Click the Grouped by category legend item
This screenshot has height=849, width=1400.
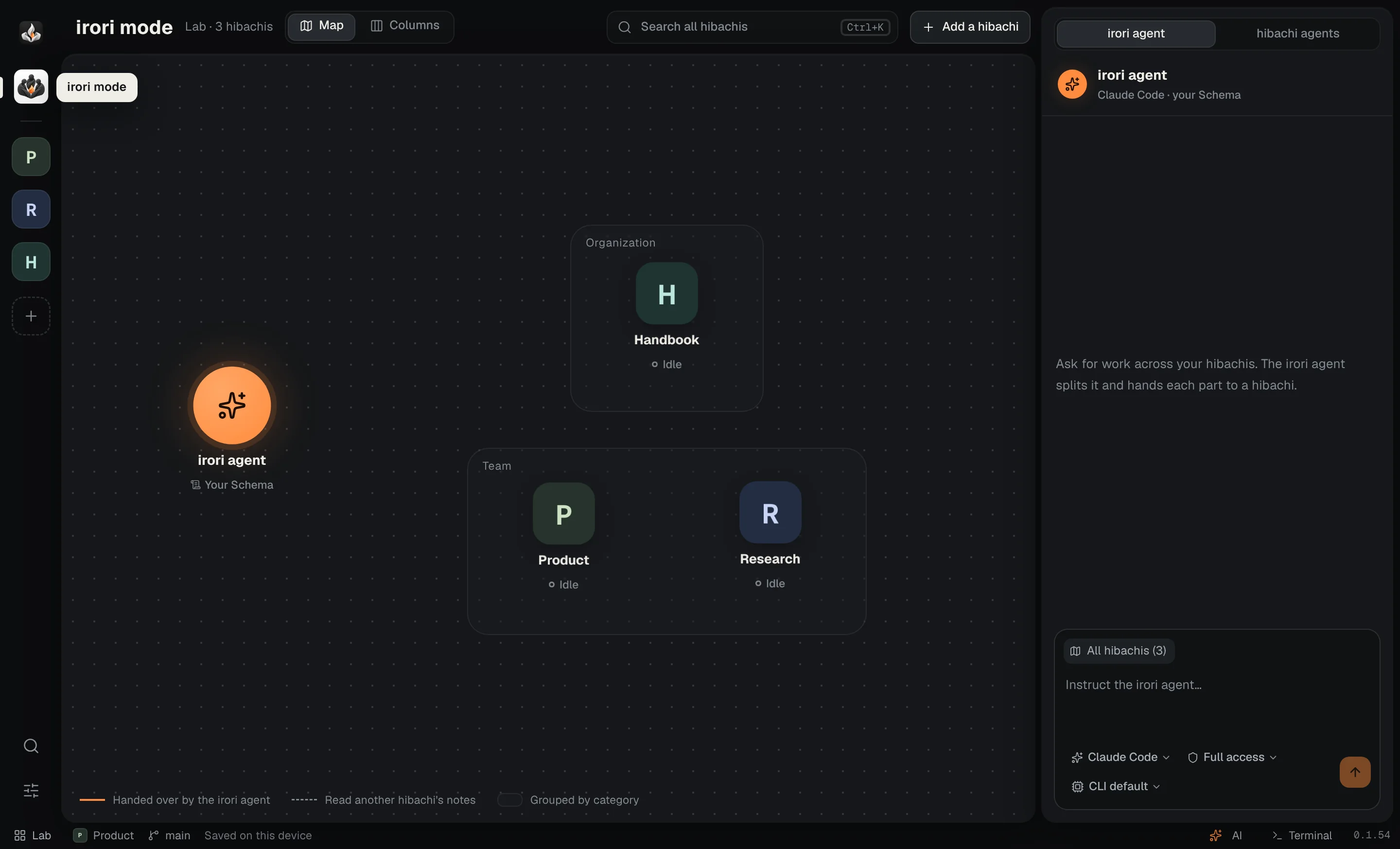[568, 799]
